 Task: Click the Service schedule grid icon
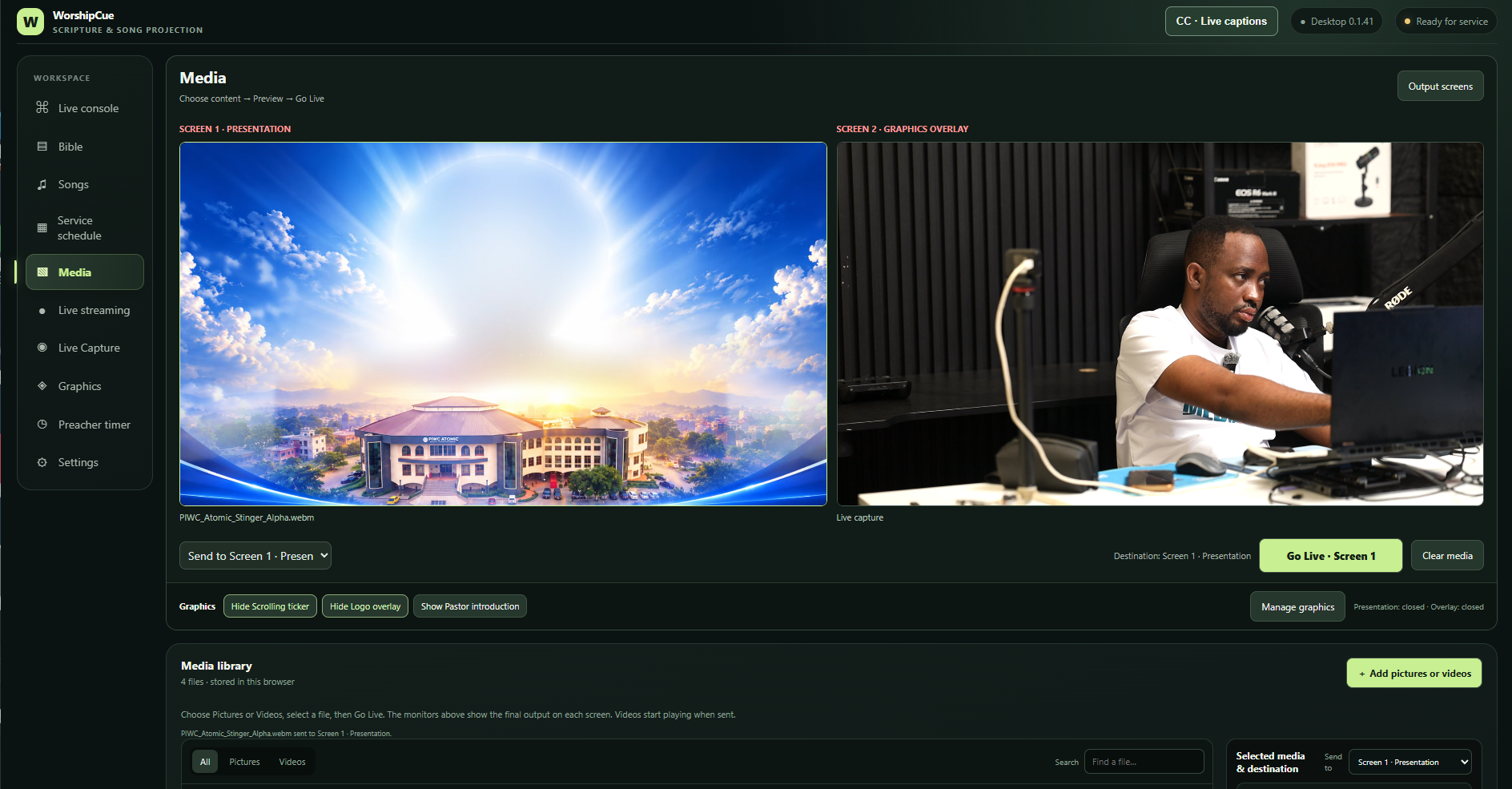coord(42,228)
